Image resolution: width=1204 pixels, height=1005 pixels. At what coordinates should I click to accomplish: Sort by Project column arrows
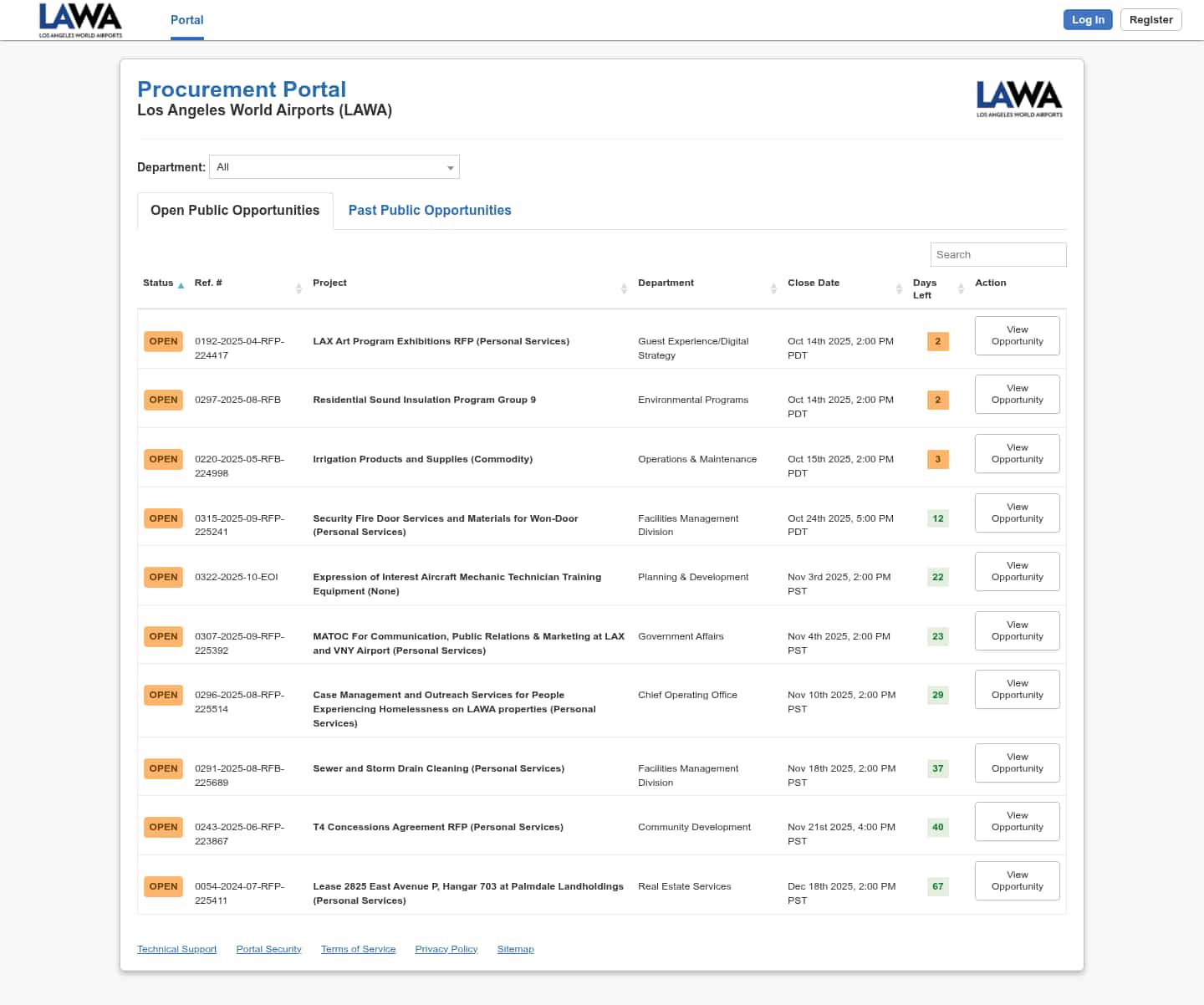[624, 288]
